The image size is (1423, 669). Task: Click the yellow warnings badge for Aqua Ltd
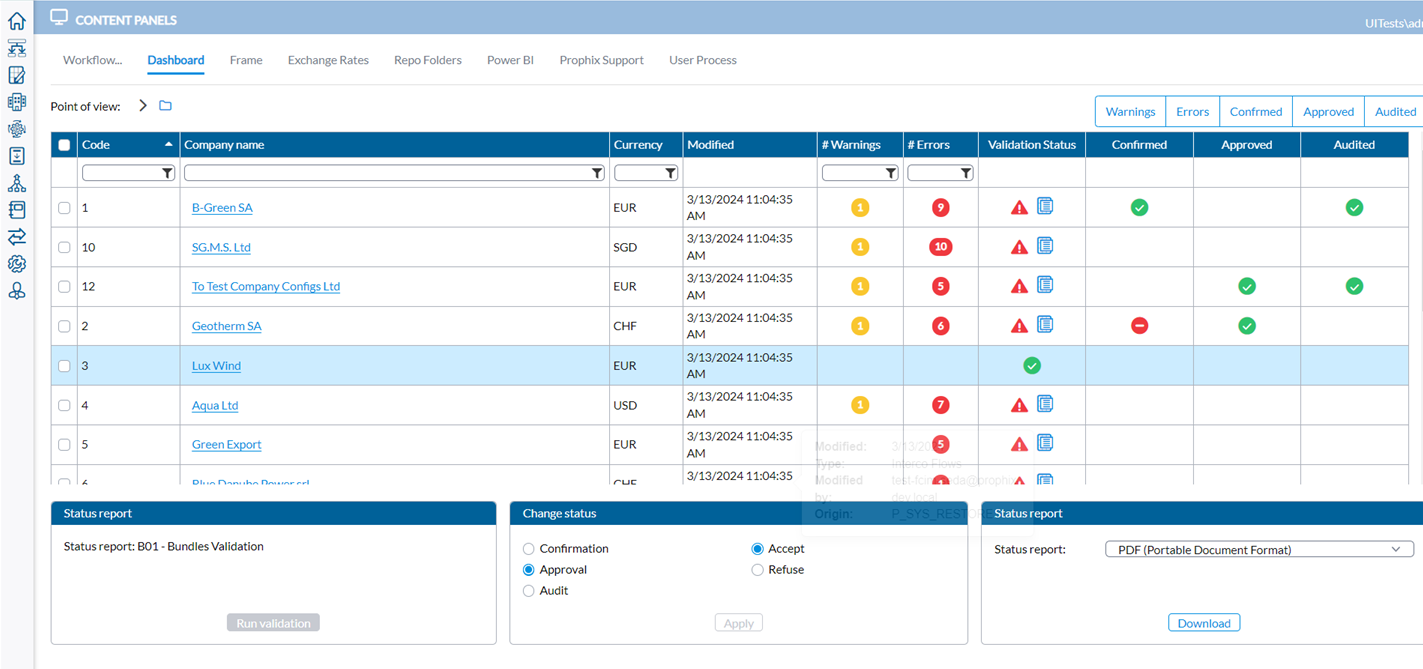point(859,405)
